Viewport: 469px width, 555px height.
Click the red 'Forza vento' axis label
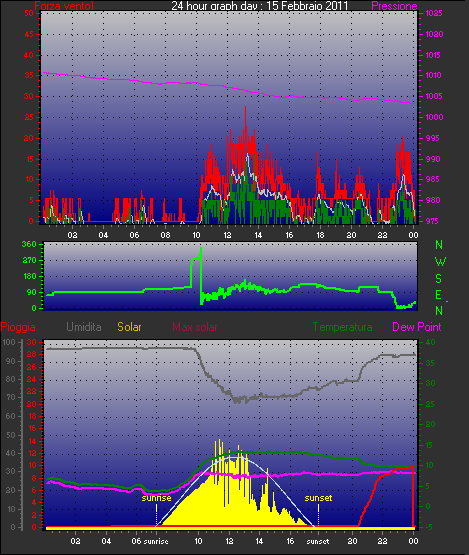(64, 6)
